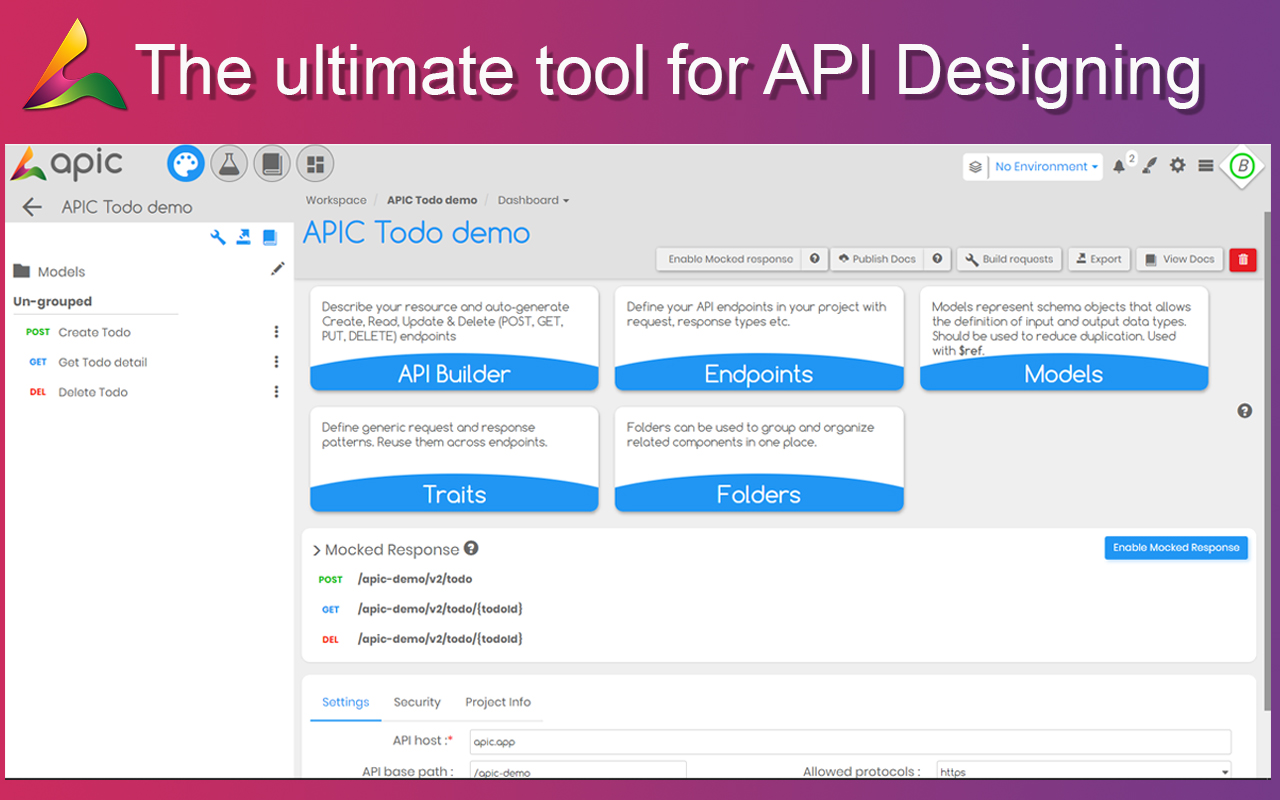Open options menu for Delete Todo
1280x800 pixels.
(x=277, y=392)
